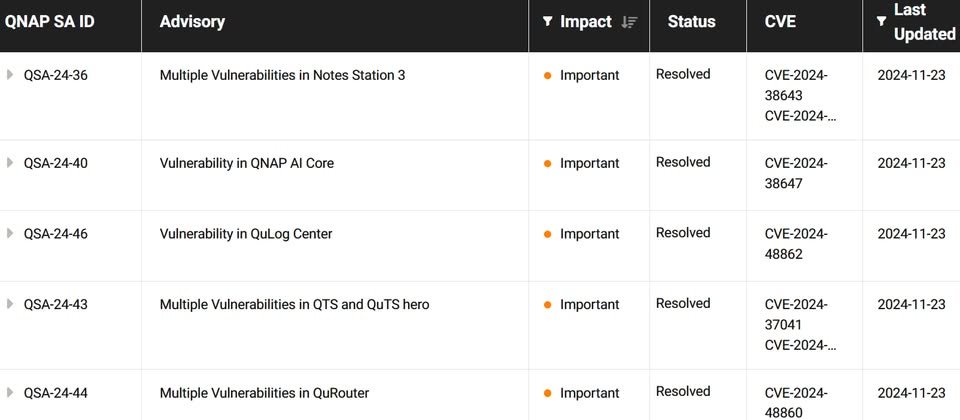The width and height of the screenshot is (960, 420).
Task: Click orange Important dot in QSA-24-40 row
Action: (547, 164)
